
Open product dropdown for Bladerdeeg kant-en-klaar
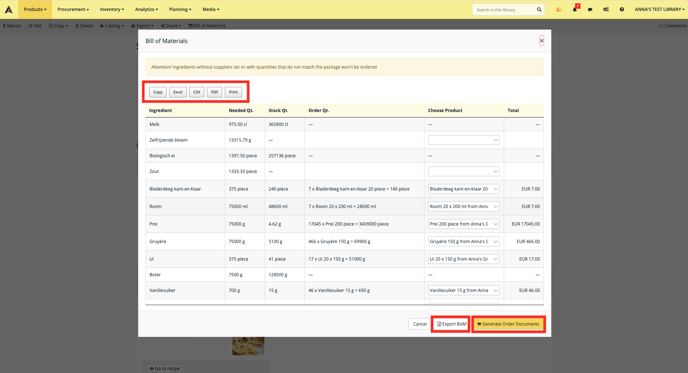pyautogui.click(x=463, y=189)
